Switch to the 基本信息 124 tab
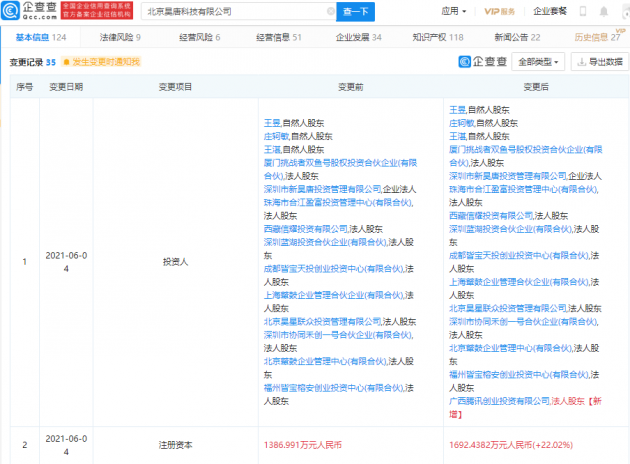Screen dimensions: 630x464 [41, 37]
